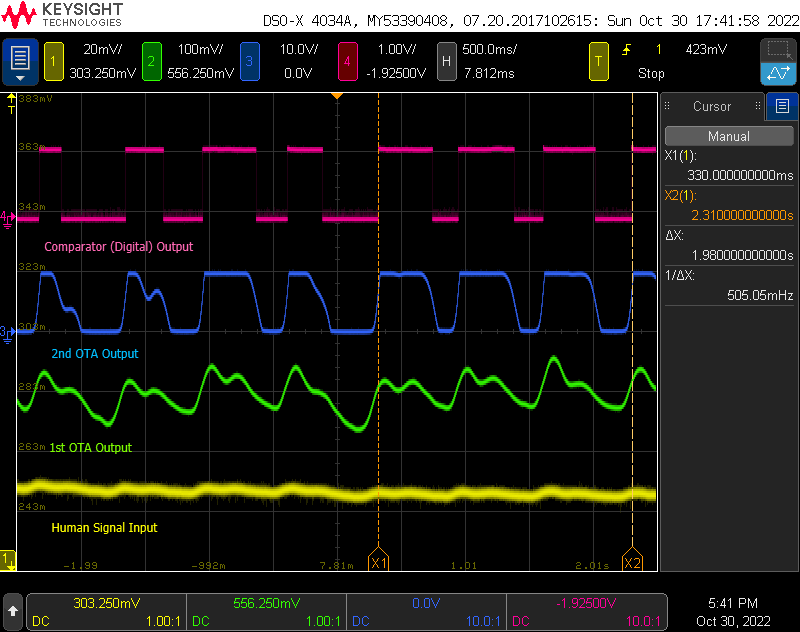
Task: Click the date and time display
Action: point(735,611)
